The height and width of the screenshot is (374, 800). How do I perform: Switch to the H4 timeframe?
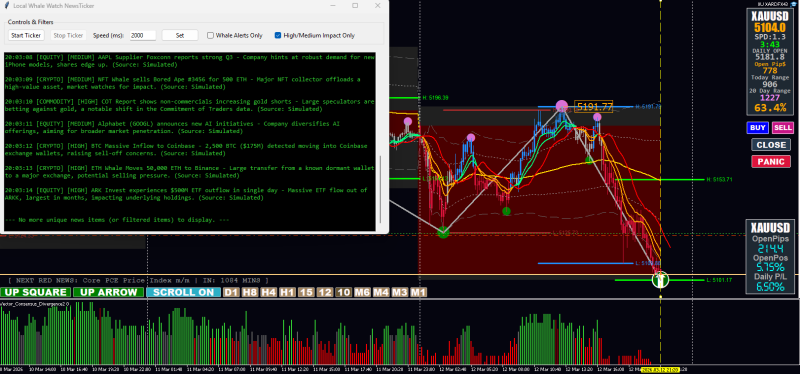tap(268, 292)
